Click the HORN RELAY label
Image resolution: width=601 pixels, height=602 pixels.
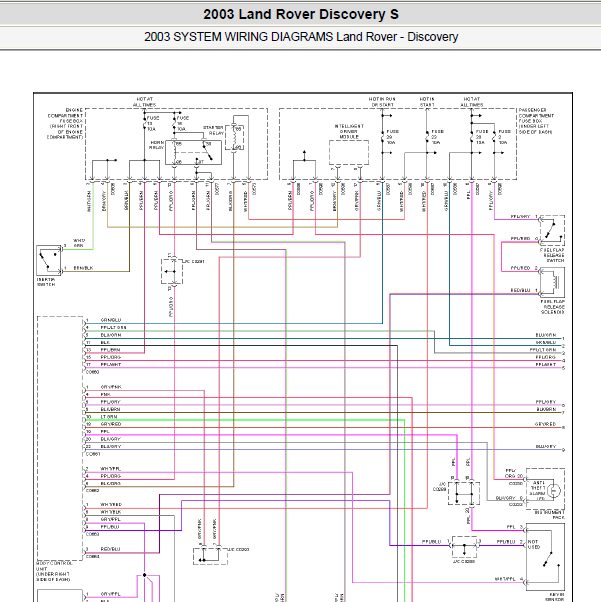[157, 145]
